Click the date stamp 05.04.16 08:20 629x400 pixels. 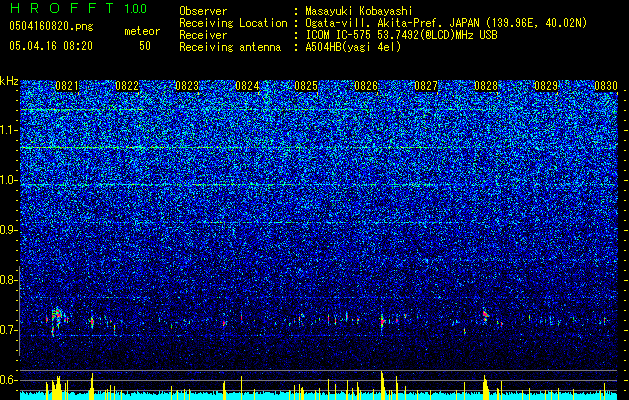51,46
